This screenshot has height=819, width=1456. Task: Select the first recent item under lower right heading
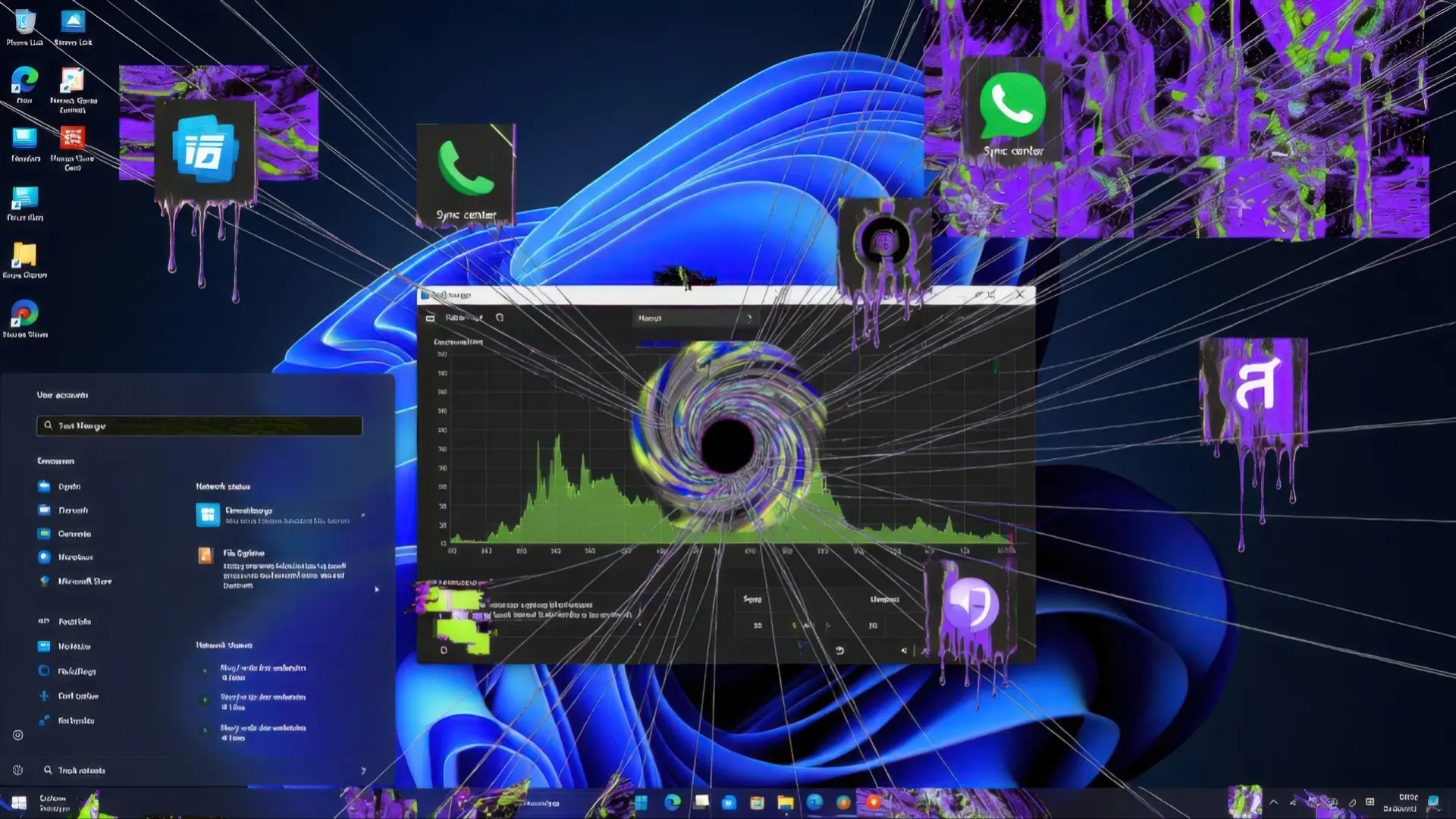point(262,673)
